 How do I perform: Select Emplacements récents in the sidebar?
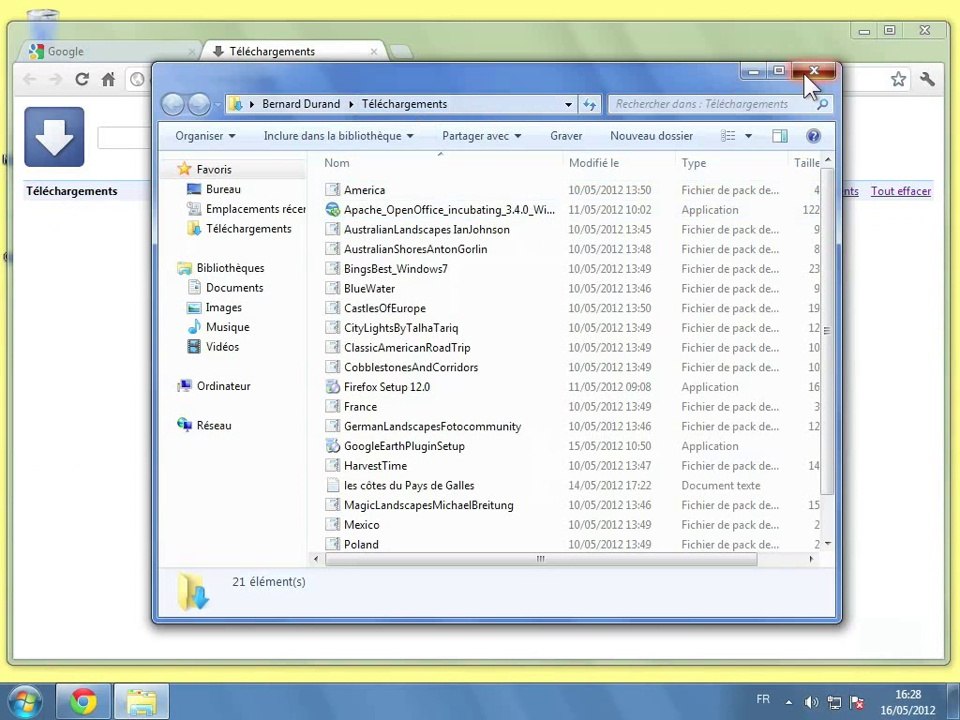pos(255,209)
